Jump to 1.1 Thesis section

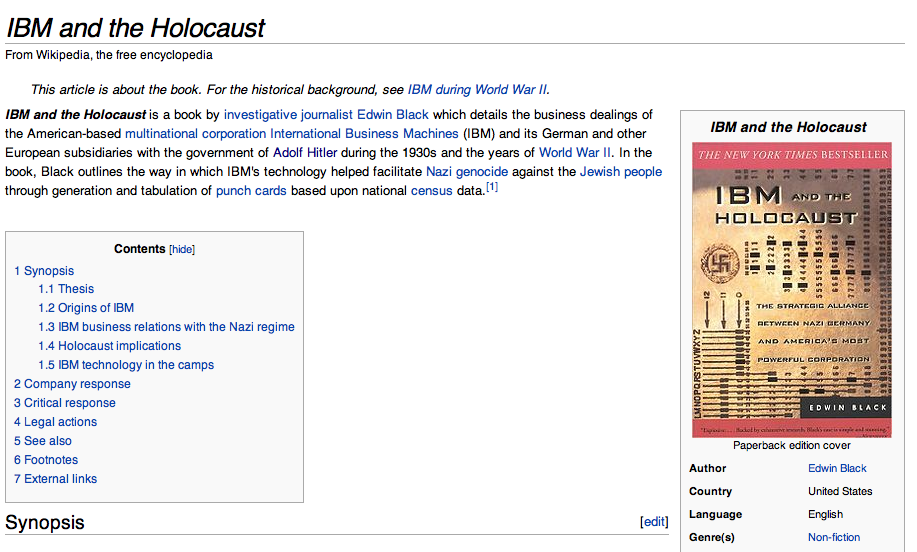66,289
